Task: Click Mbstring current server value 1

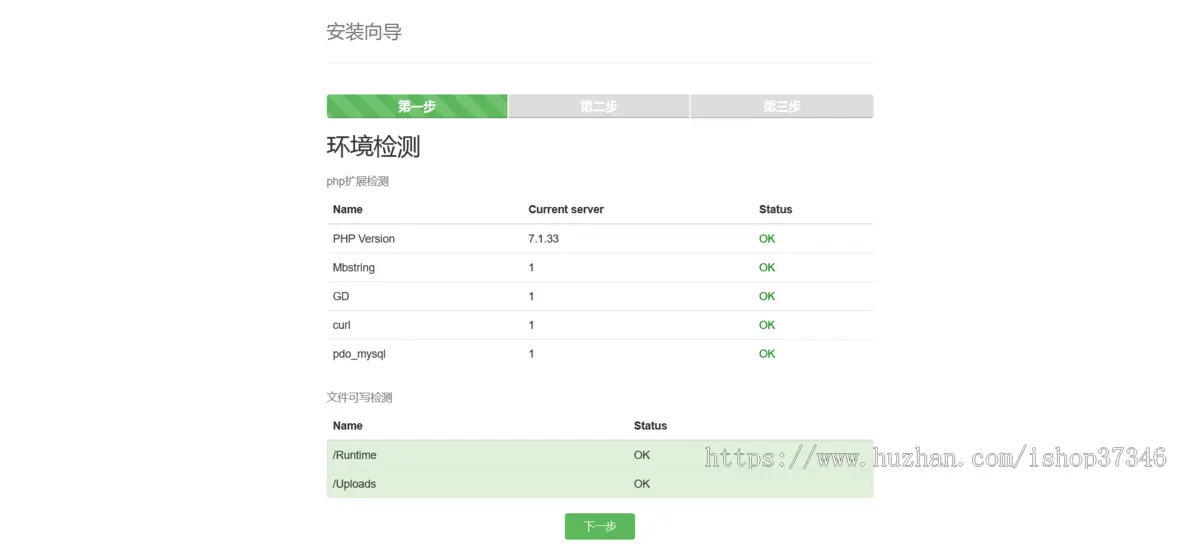Action: (x=531, y=267)
